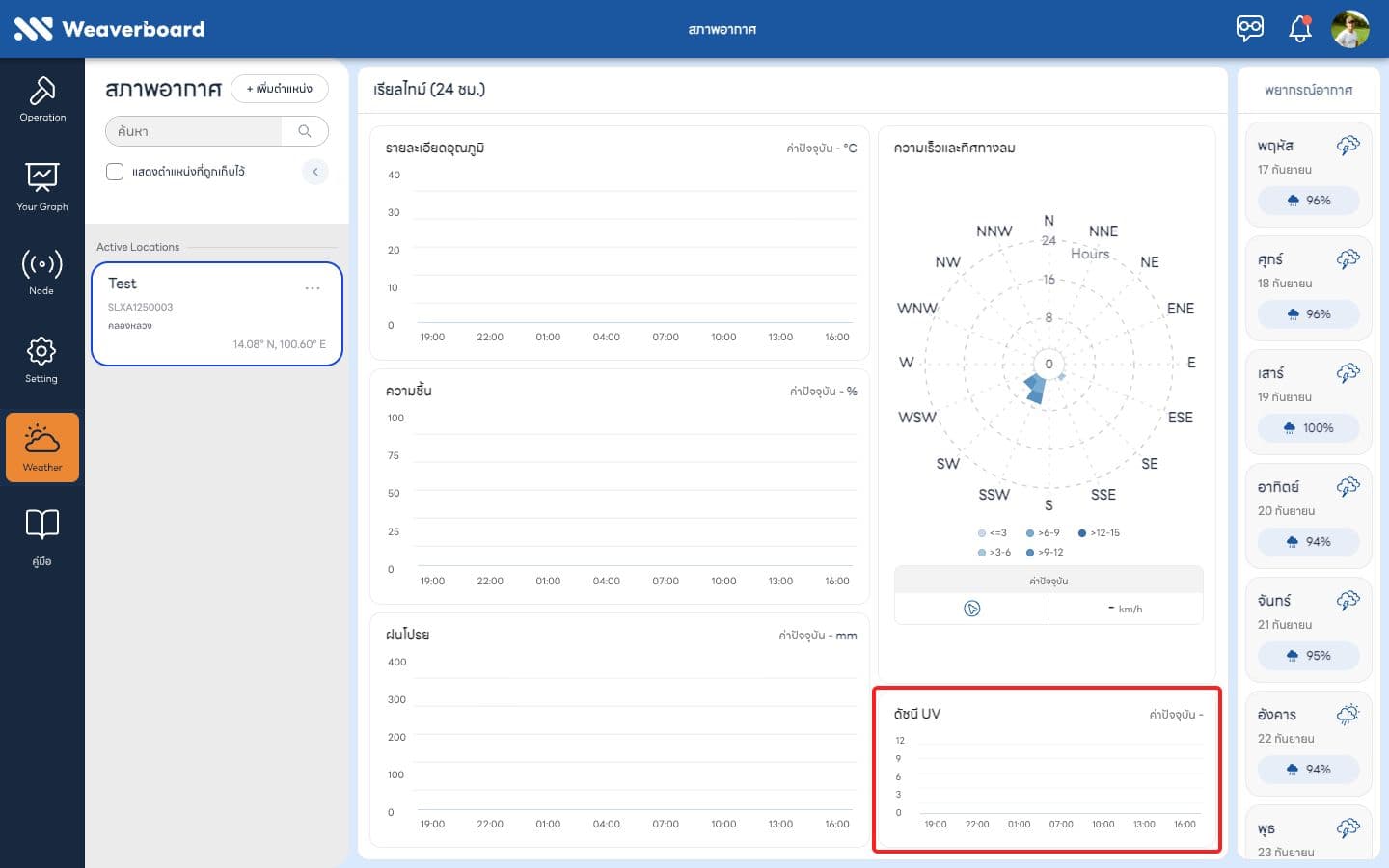Click the ดัชนี UV chart title
Image resolution: width=1389 pixels, height=868 pixels.
(916, 714)
